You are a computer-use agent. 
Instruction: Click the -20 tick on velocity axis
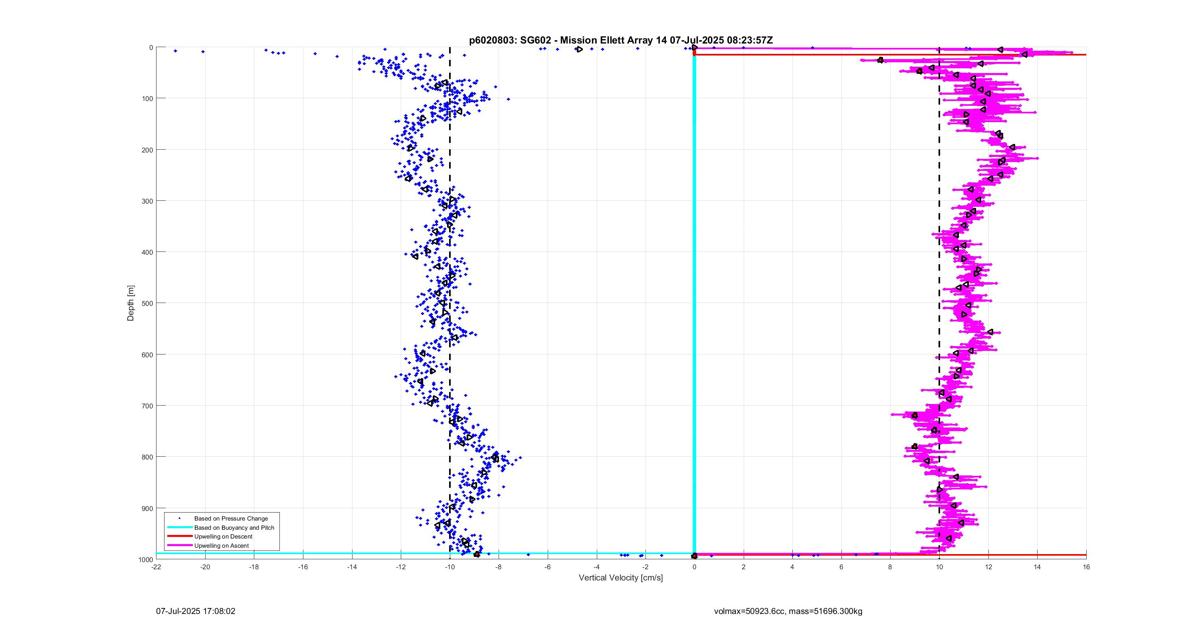[x=205, y=567]
